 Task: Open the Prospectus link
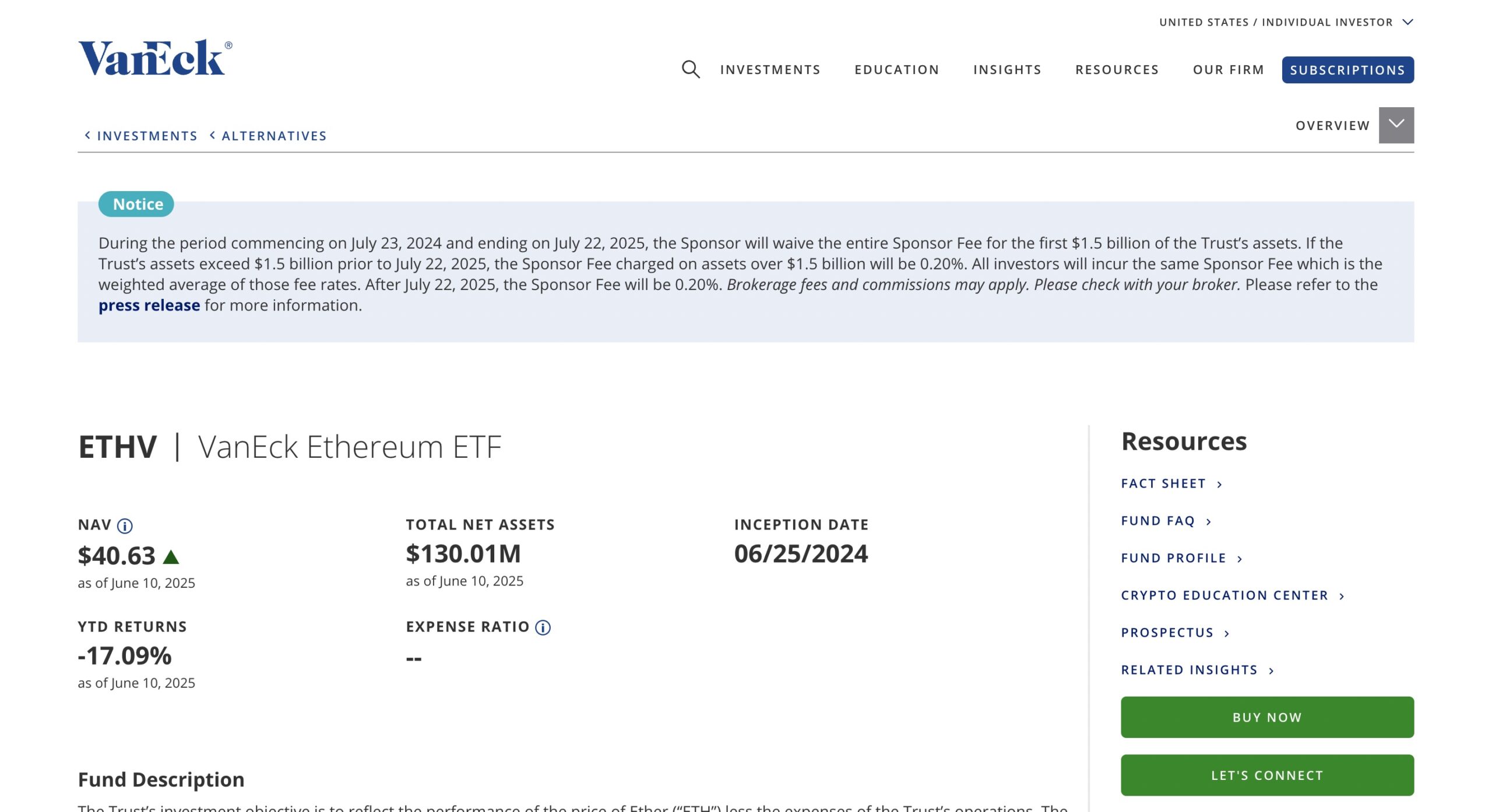click(x=1176, y=633)
